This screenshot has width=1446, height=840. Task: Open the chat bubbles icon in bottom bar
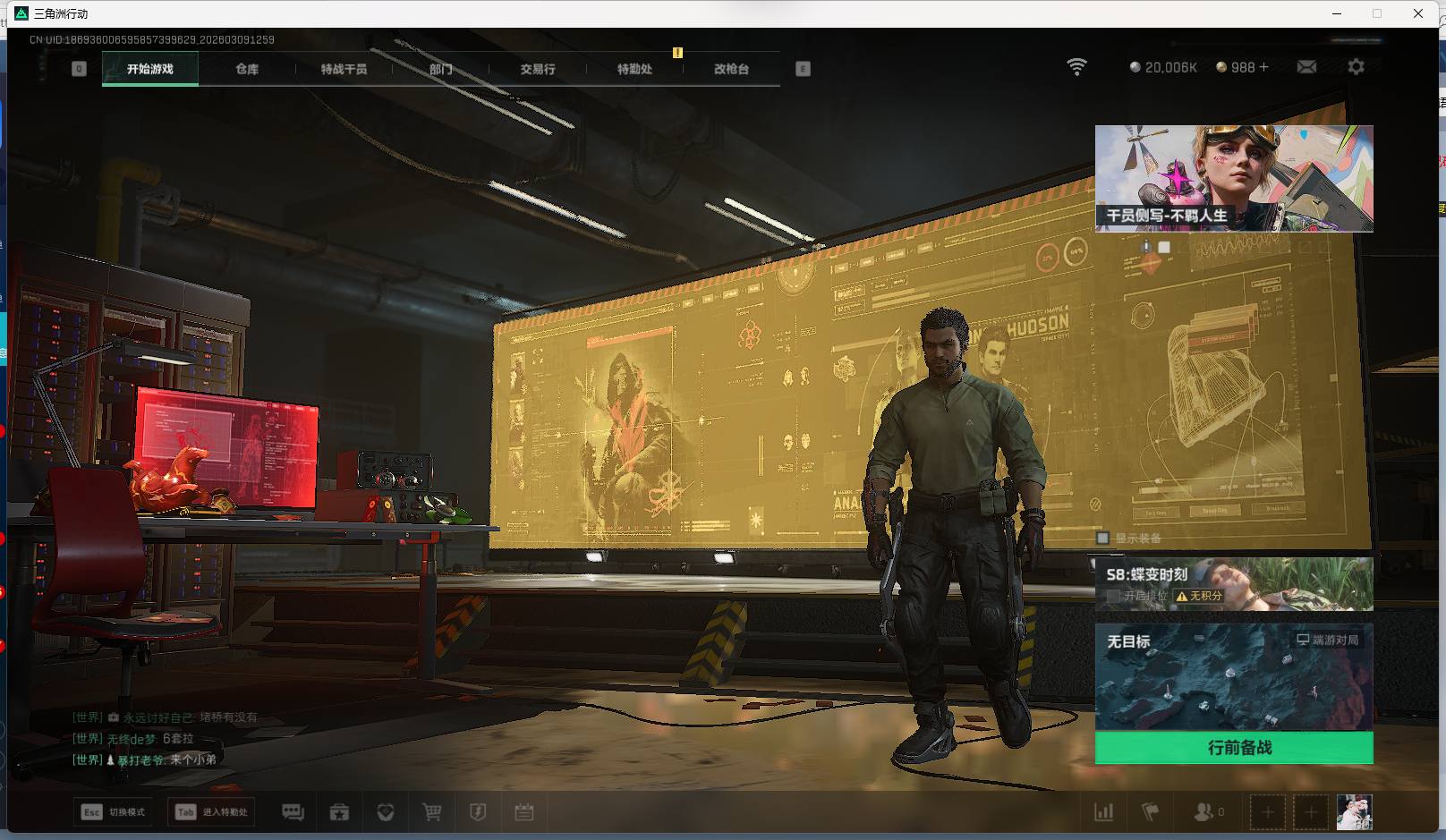pos(293,812)
